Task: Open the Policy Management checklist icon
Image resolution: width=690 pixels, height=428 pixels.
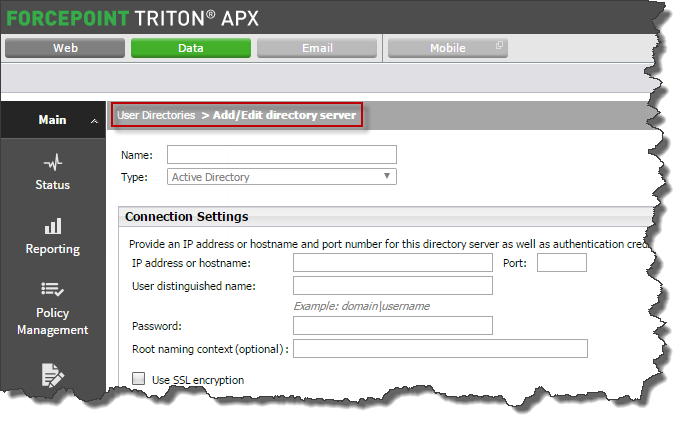Action: coord(52,289)
